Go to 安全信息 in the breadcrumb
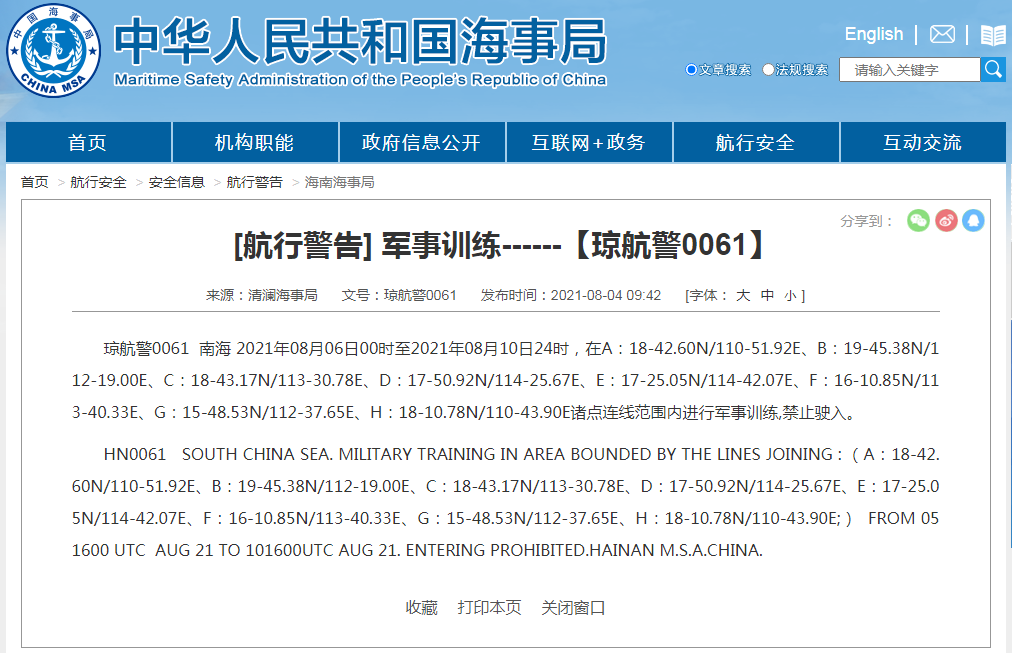Screen dimensions: 1012x653 [x=176, y=182]
